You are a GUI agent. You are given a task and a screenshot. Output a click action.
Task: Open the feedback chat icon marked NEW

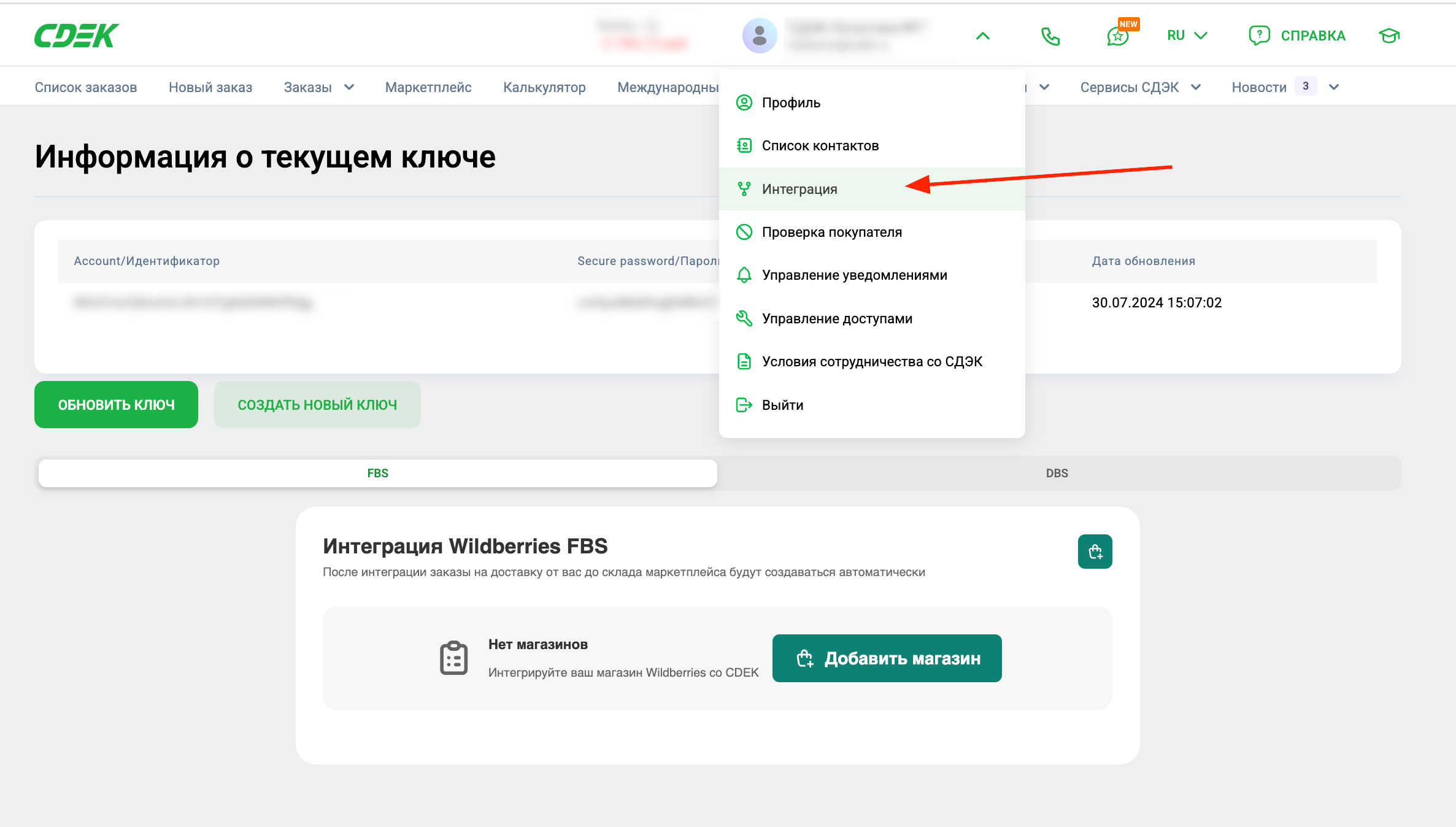1118,36
